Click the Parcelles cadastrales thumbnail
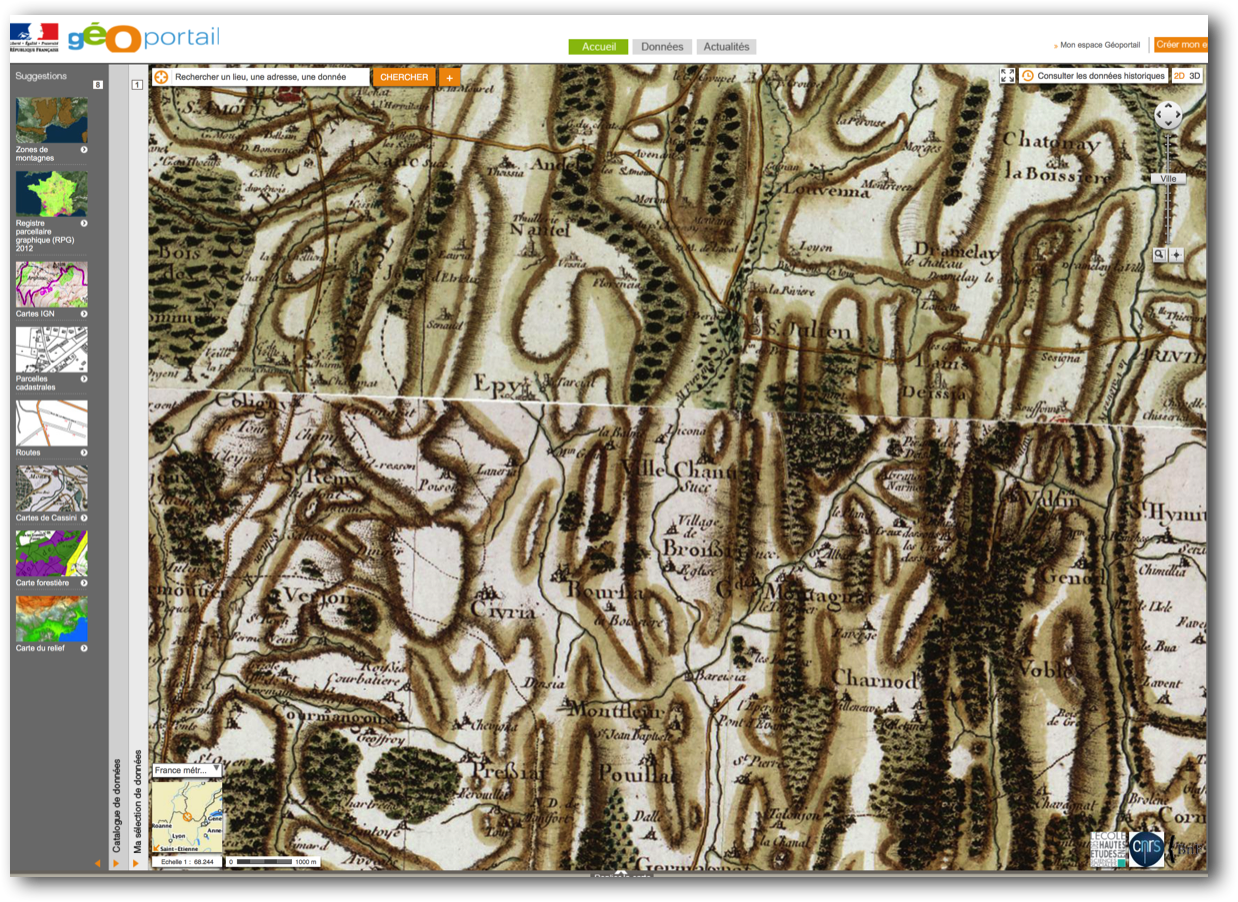 51,349
